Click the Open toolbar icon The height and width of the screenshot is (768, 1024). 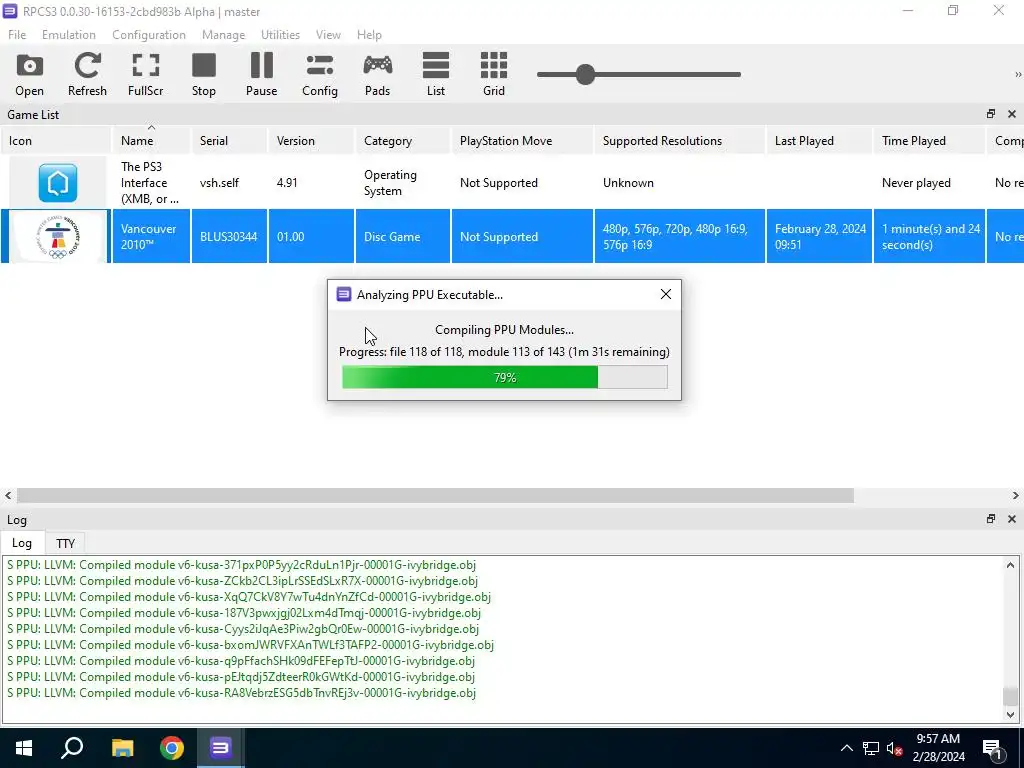click(x=29, y=74)
